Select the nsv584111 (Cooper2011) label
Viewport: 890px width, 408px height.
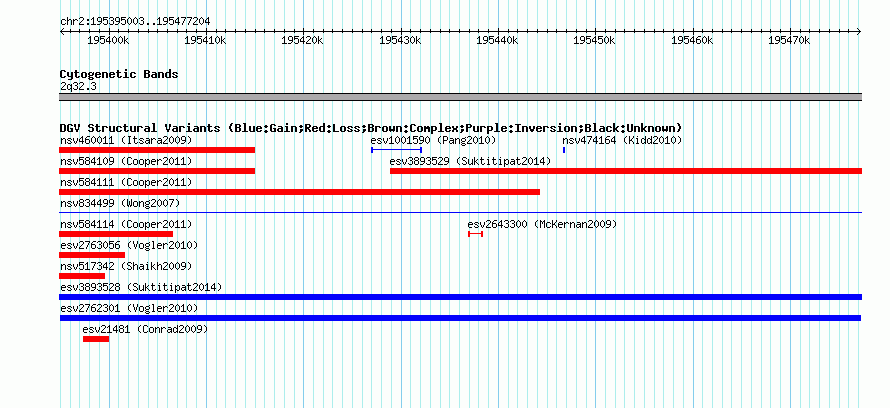(126, 182)
